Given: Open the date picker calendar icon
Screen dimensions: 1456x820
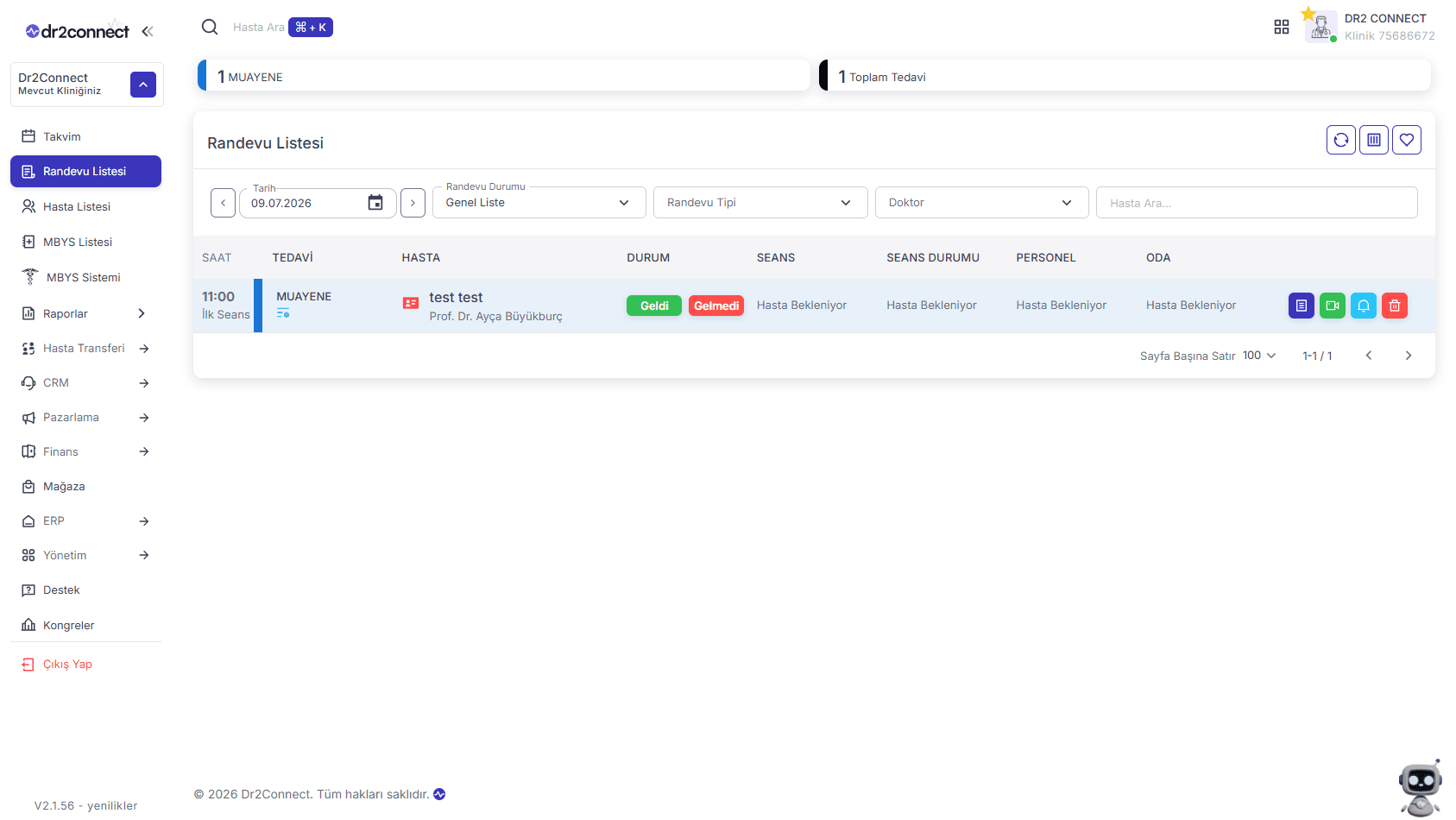Looking at the screenshot, I should point(375,202).
